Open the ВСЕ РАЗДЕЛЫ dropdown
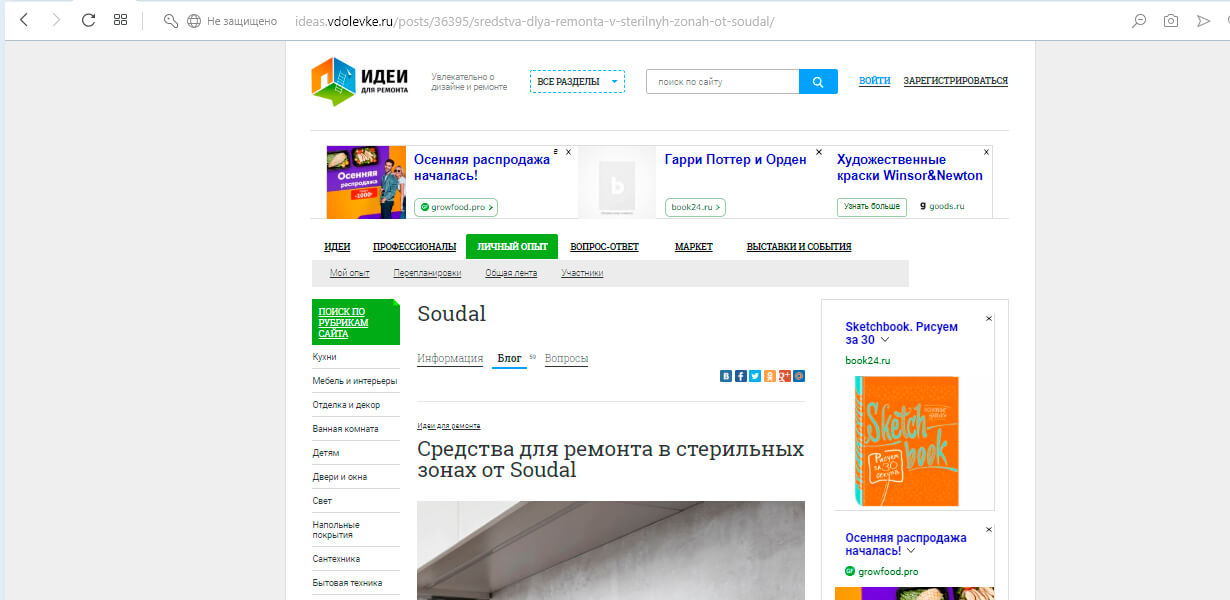 click(577, 82)
